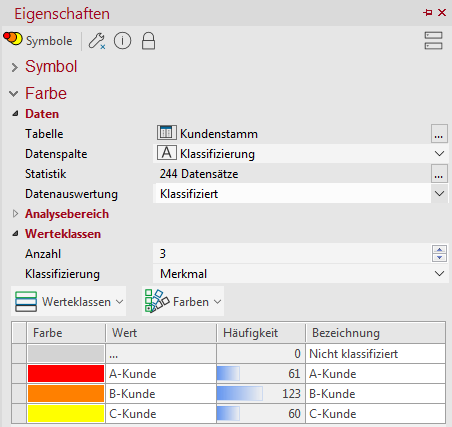Viewport: 452px width, 427px height.
Task: Open the info circle icon
Action: pos(122,41)
